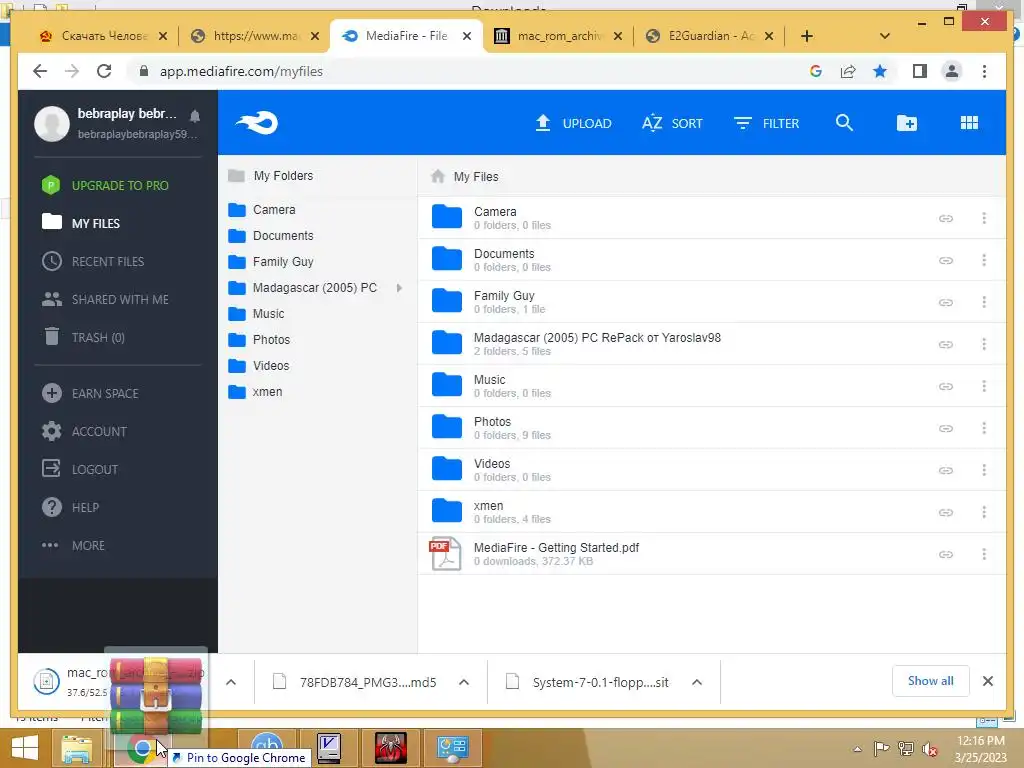Copy share link for Documents folder
The image size is (1024, 768).
(x=946, y=261)
